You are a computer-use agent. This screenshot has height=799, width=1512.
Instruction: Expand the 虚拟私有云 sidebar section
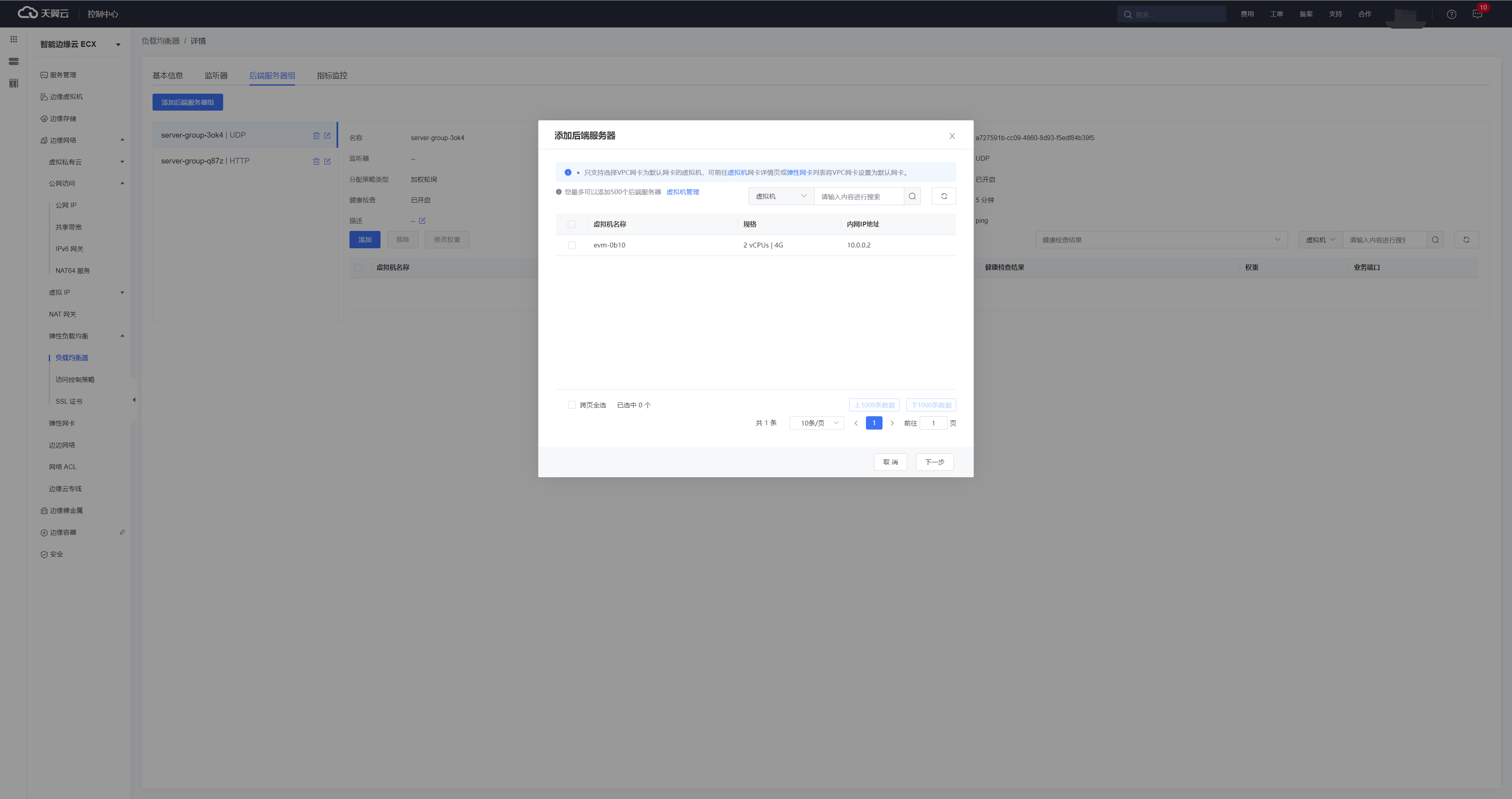pos(122,162)
